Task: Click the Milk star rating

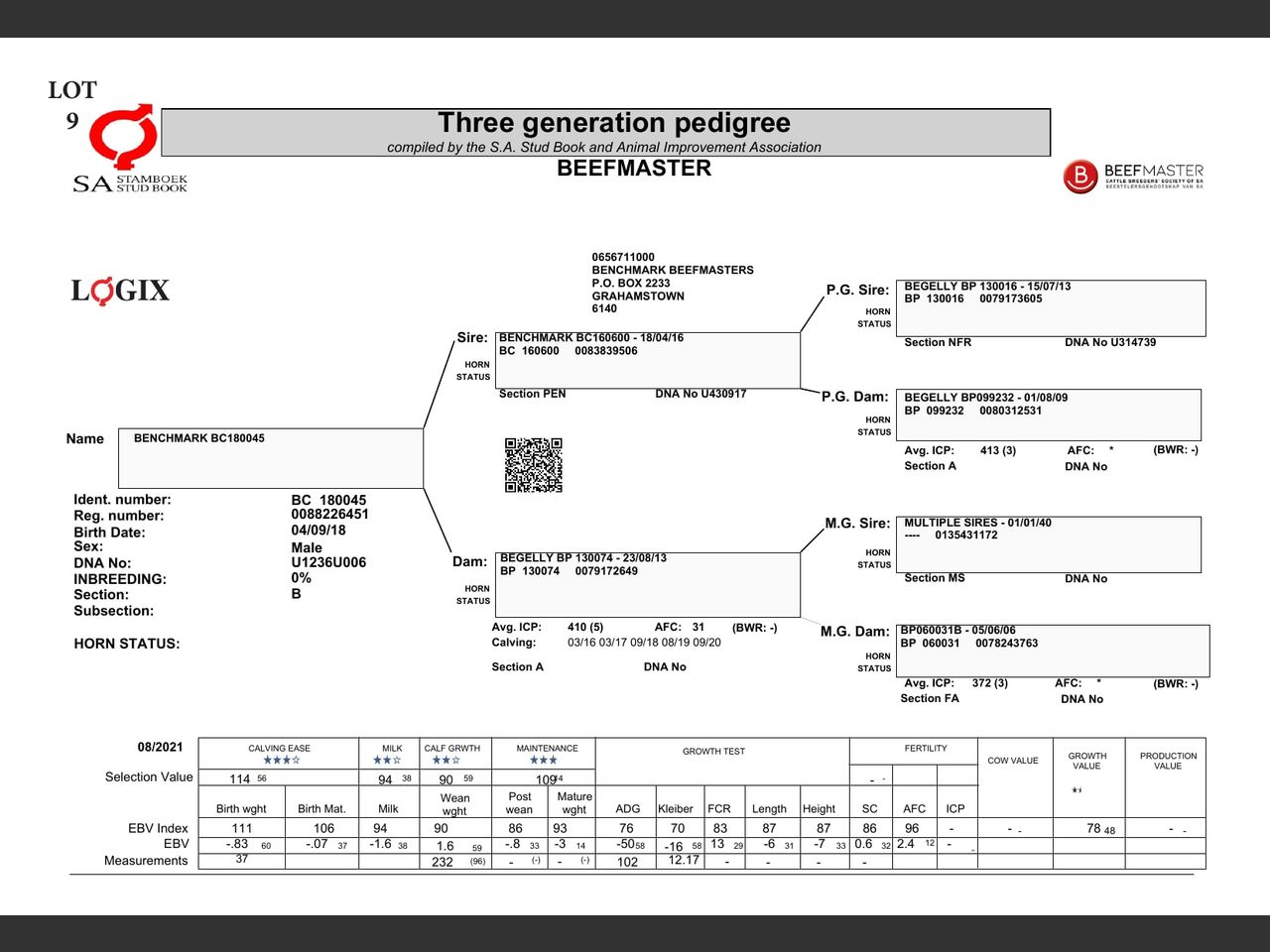Action: [x=387, y=761]
